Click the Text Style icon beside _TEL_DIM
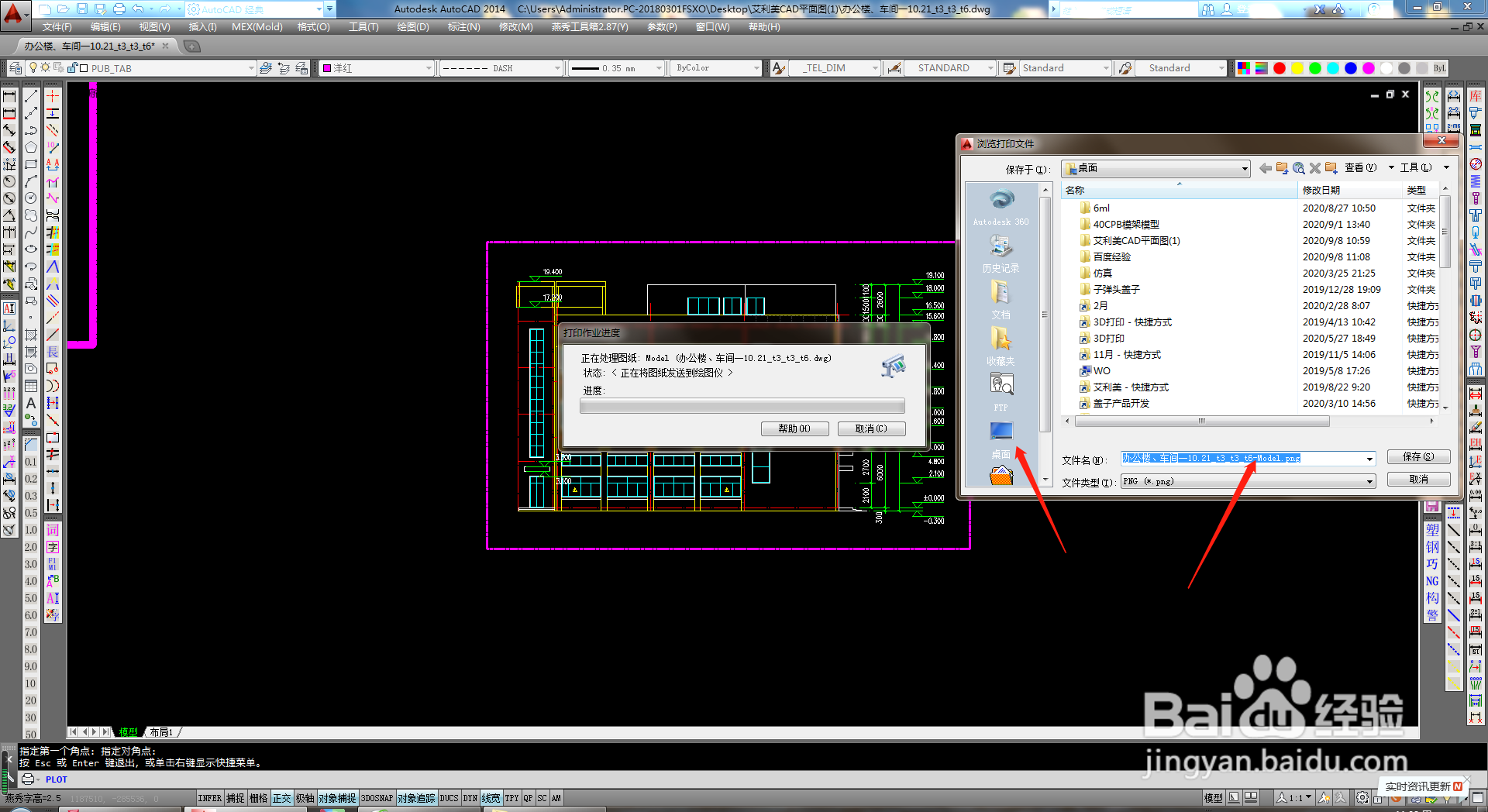The height and width of the screenshot is (812, 1488). 779,68
